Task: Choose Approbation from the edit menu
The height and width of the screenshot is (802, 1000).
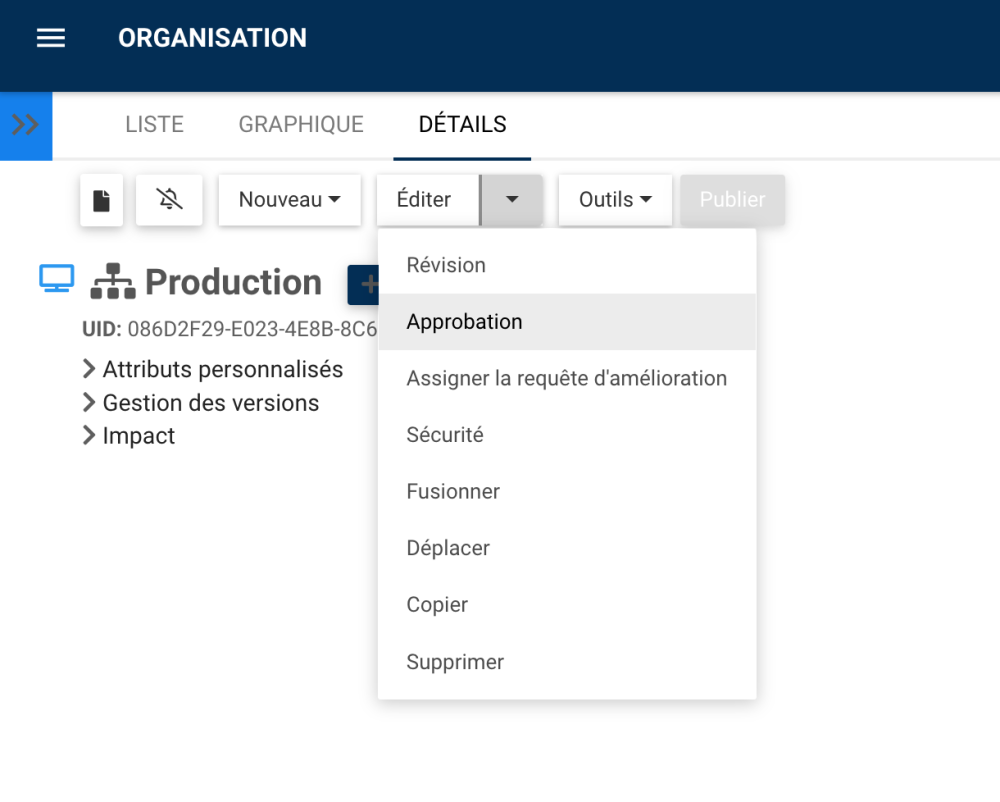Action: tap(464, 322)
